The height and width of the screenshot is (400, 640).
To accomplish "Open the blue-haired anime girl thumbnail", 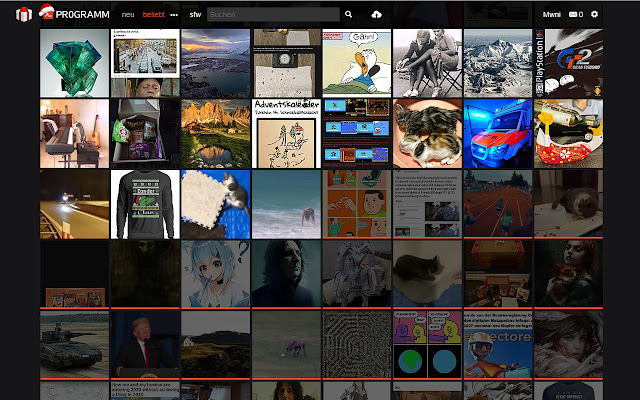I will click(216, 275).
